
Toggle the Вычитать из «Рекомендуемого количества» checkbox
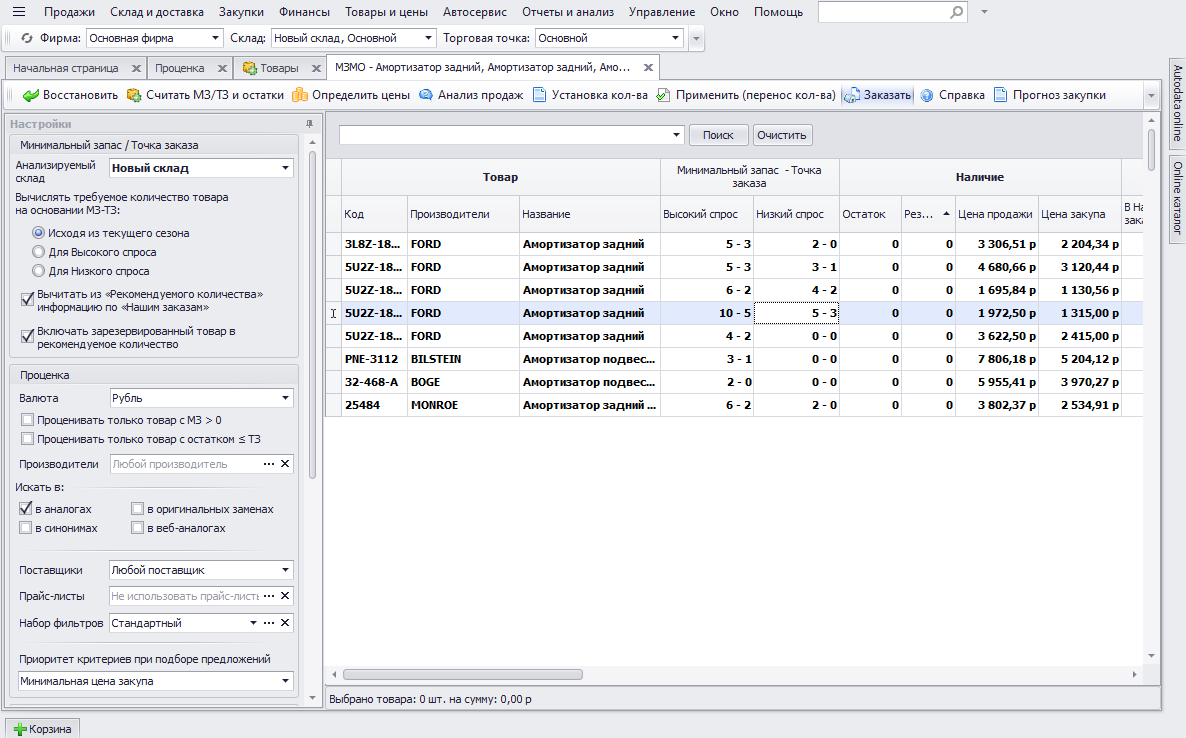click(x=27, y=299)
